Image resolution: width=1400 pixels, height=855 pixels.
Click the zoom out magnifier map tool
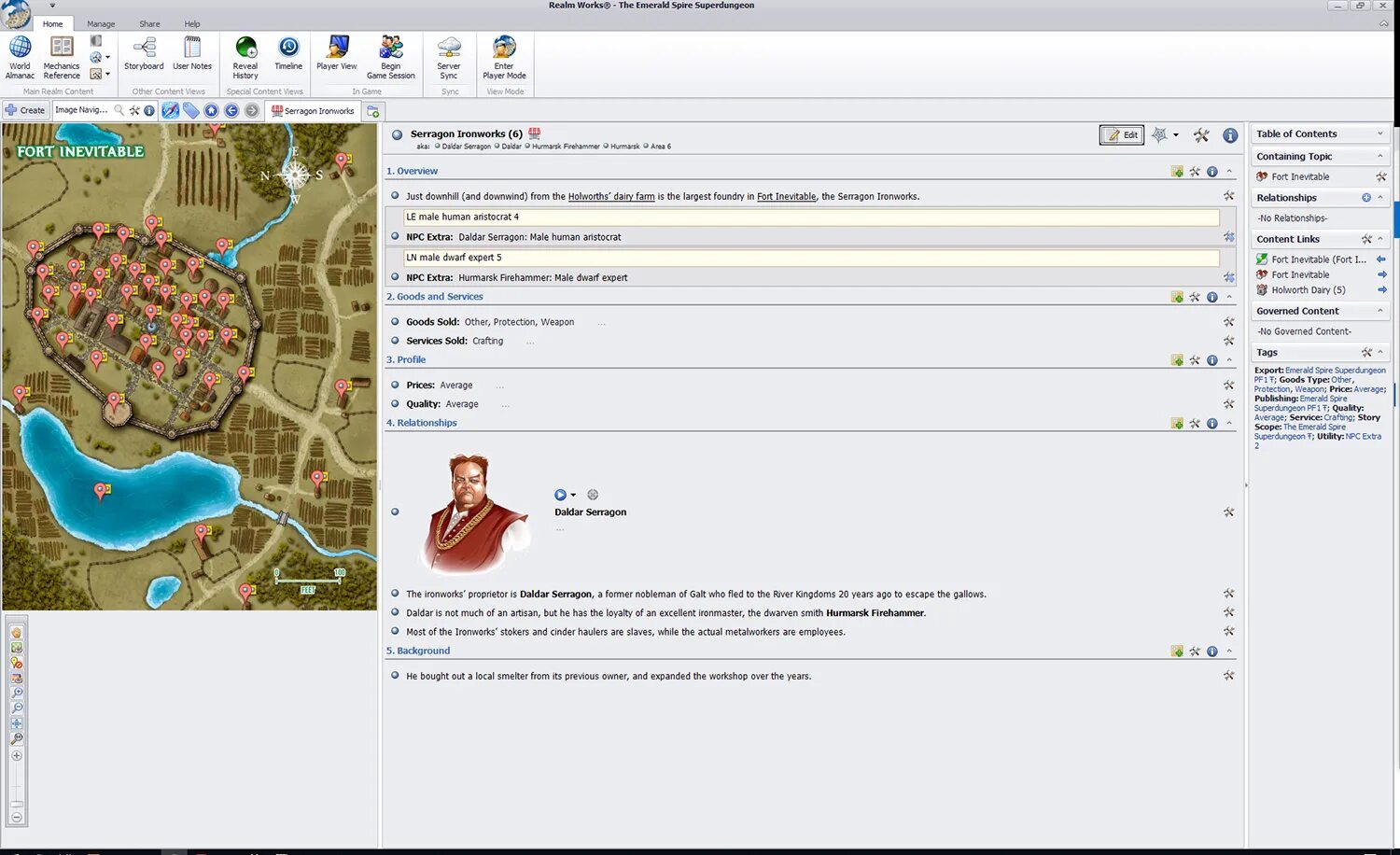(x=17, y=708)
